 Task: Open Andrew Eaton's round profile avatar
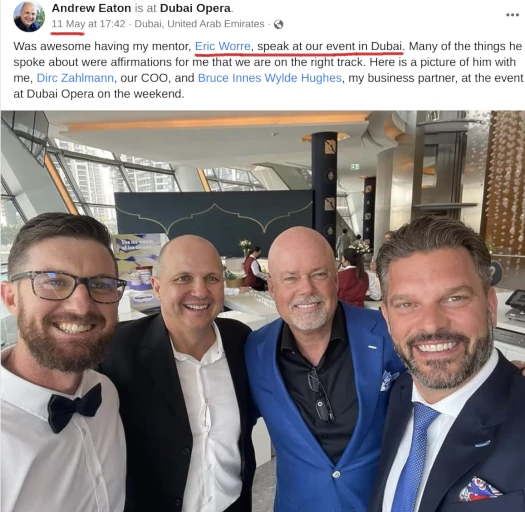(x=29, y=16)
